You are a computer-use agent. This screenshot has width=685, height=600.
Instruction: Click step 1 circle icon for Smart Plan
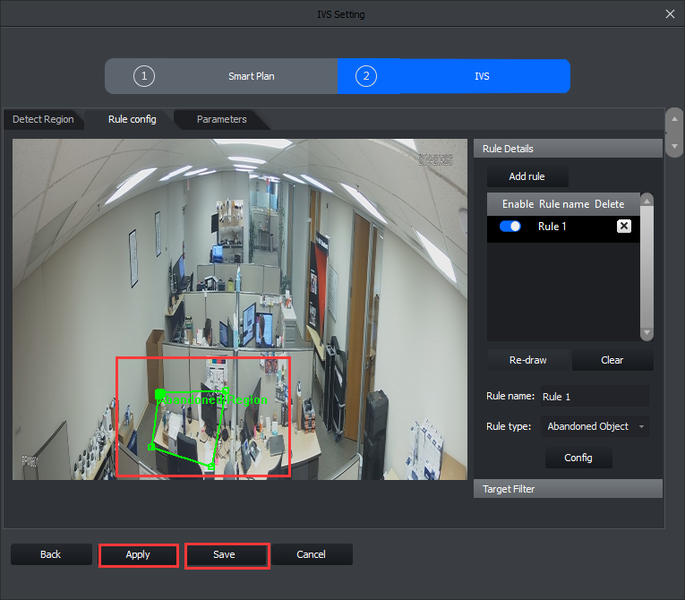tap(145, 76)
